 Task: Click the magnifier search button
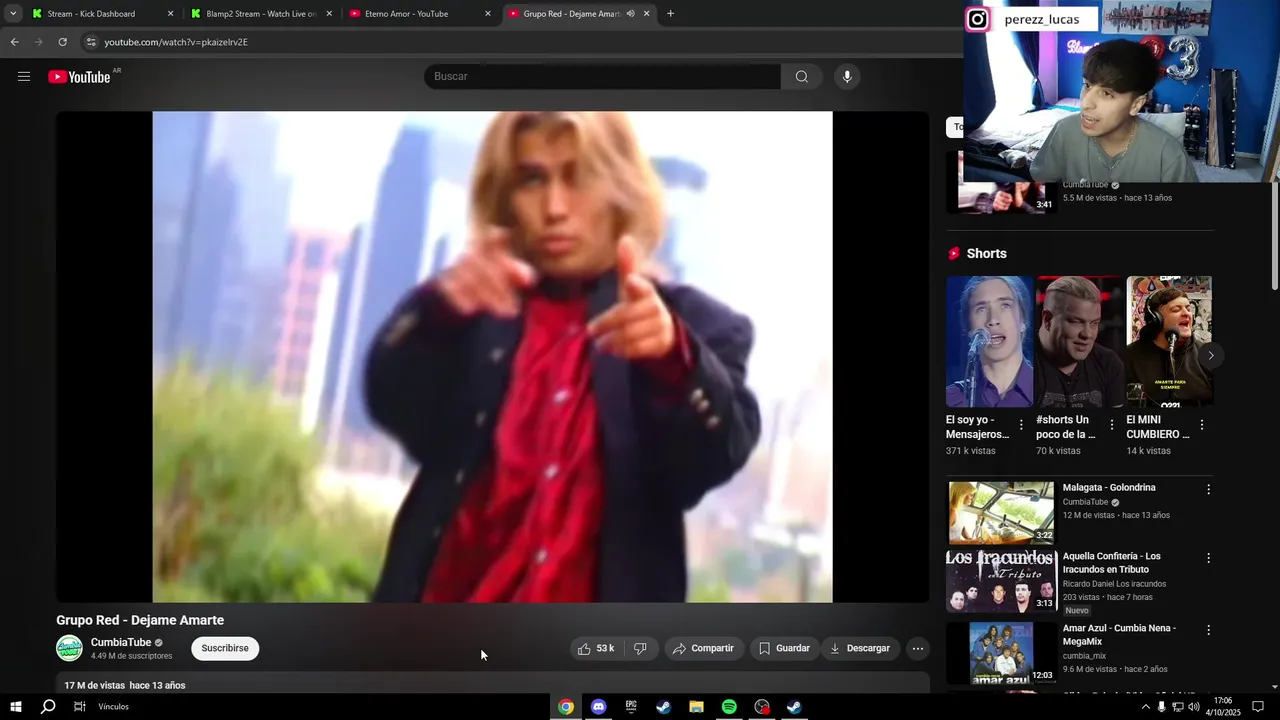(x=801, y=77)
